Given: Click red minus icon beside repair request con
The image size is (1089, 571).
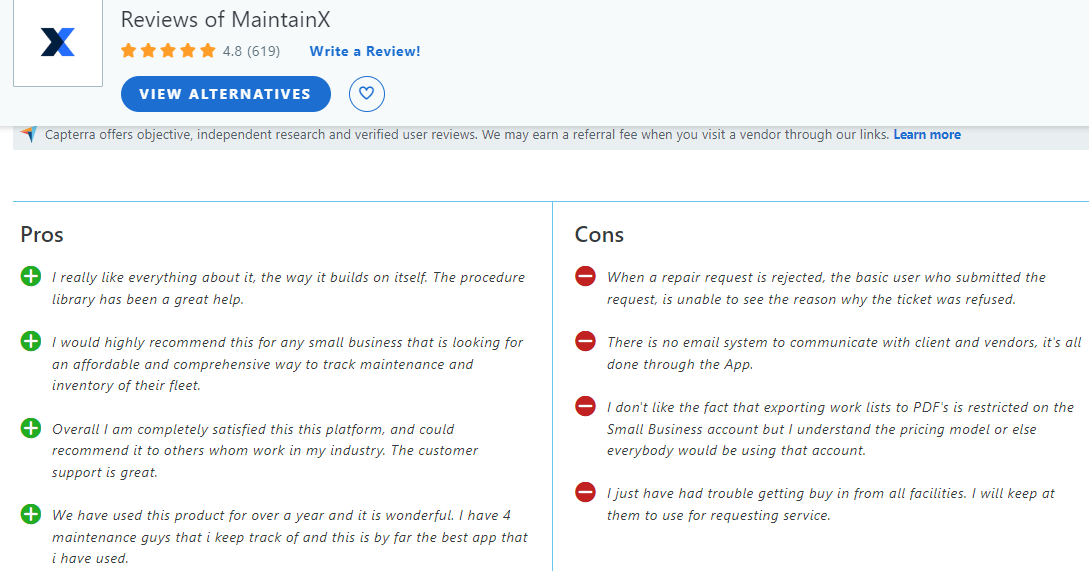Looking at the screenshot, I should click(x=585, y=276).
